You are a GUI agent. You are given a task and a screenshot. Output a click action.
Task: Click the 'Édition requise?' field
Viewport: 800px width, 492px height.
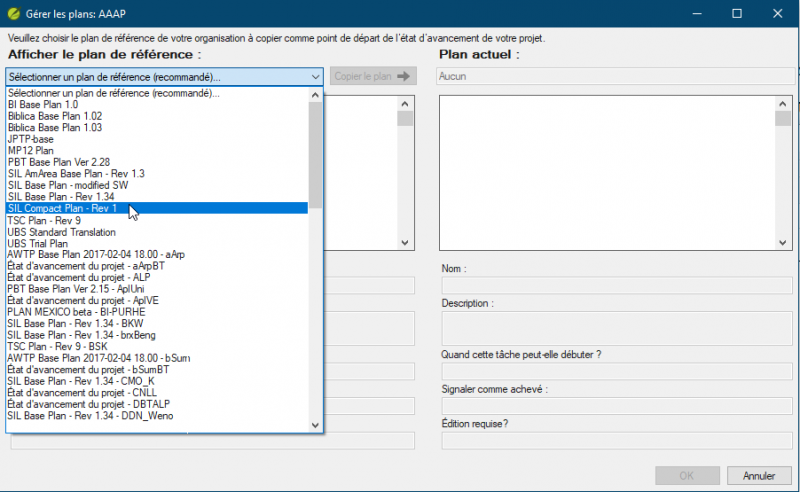[617, 440]
